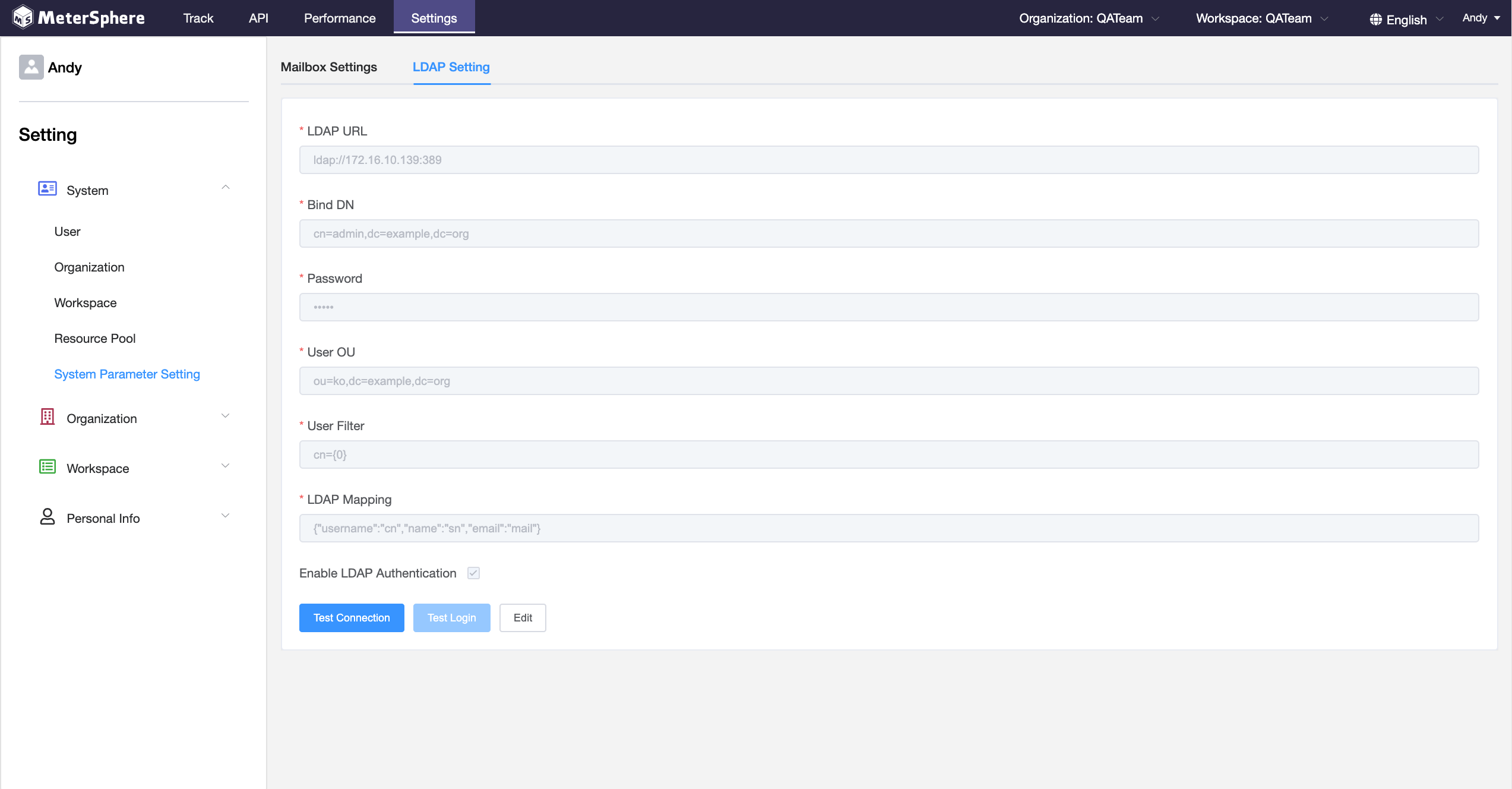Click the red Organization building icon
Screen dimensions: 1512x789
[47, 416]
